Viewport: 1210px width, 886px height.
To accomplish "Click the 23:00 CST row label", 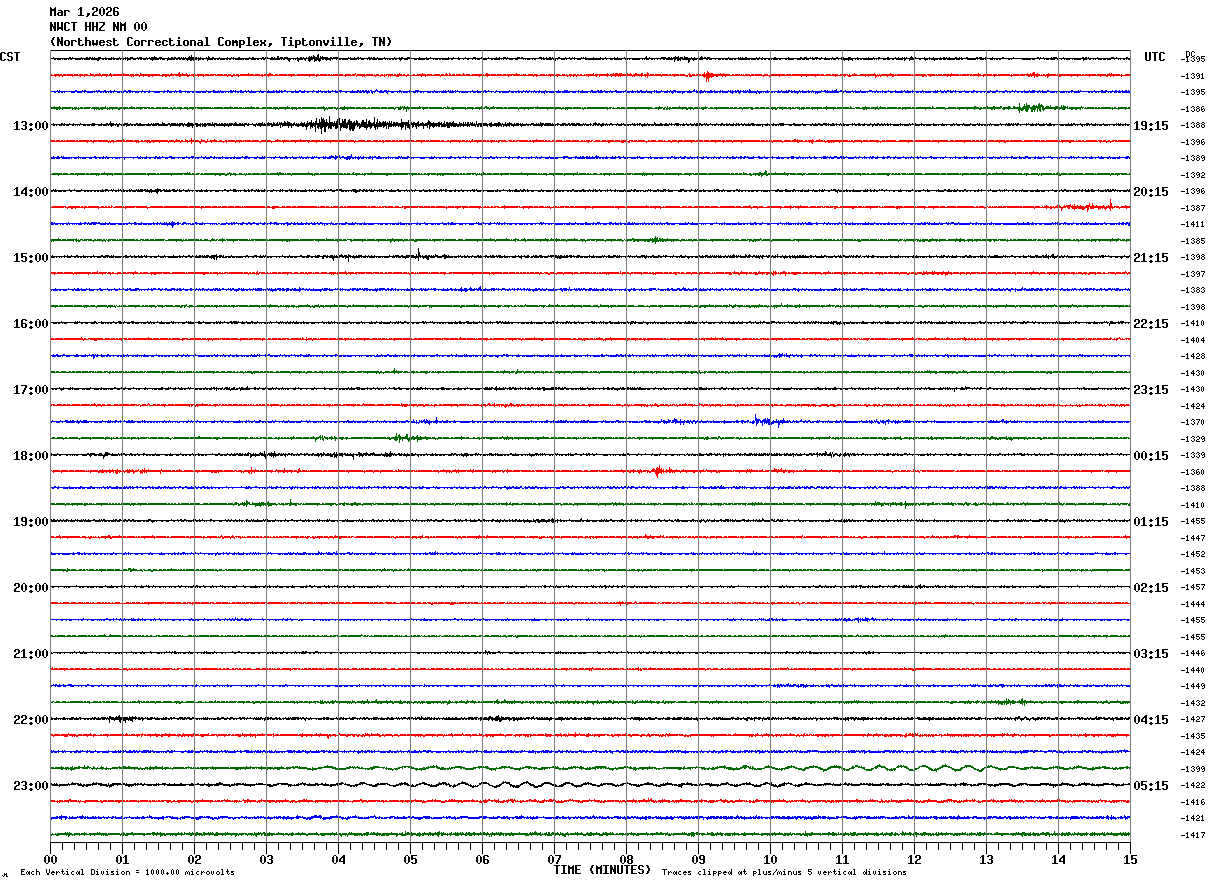I will pyautogui.click(x=31, y=786).
